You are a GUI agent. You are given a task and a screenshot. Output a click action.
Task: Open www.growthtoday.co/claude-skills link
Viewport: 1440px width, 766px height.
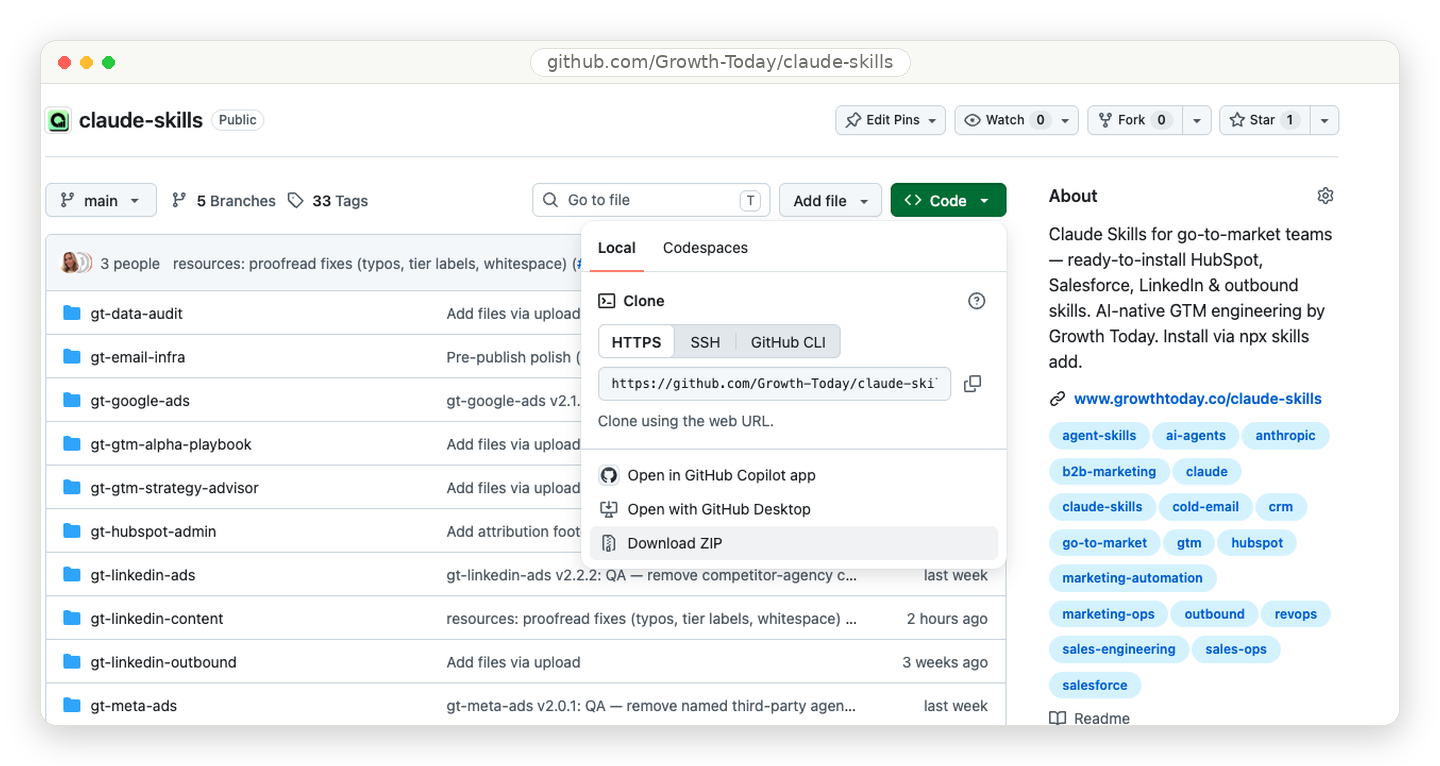[1198, 399]
